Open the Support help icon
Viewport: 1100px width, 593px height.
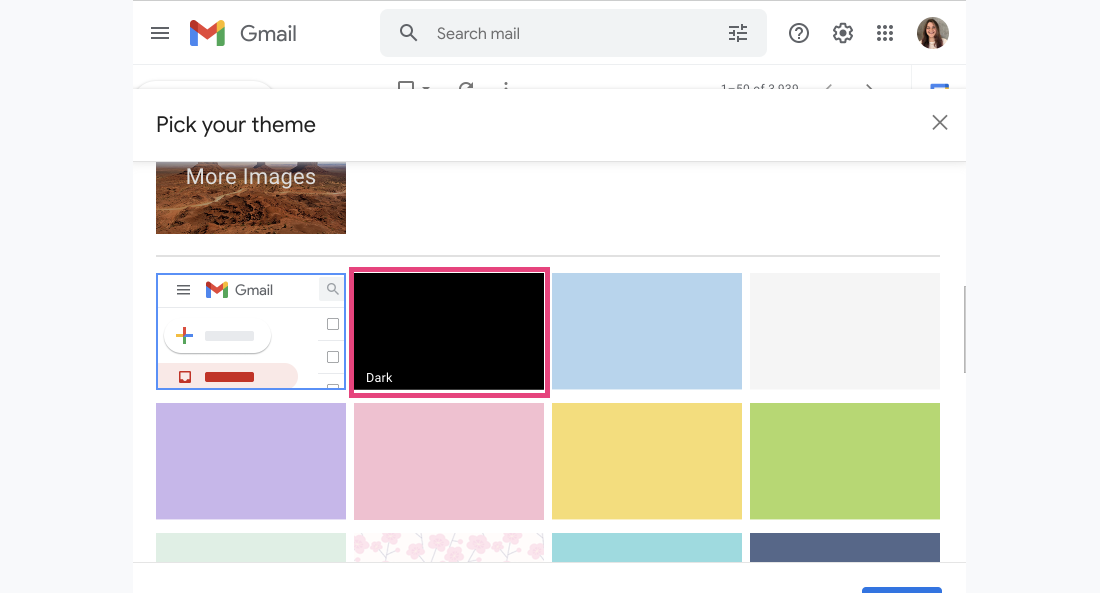pos(799,33)
